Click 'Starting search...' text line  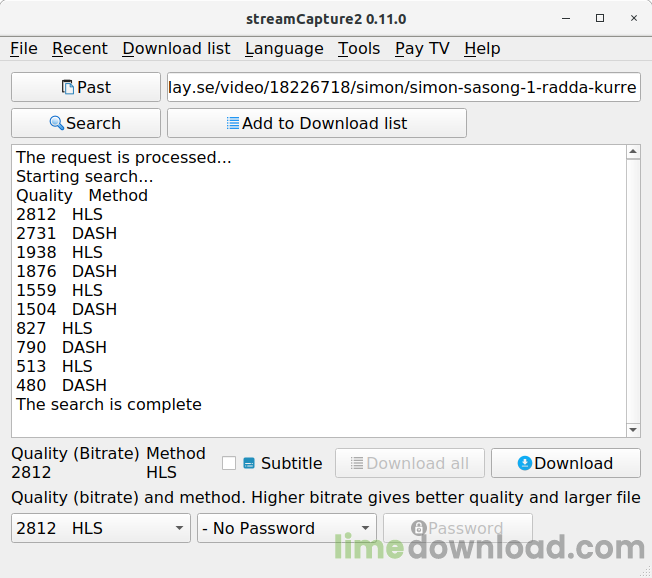click(85, 177)
